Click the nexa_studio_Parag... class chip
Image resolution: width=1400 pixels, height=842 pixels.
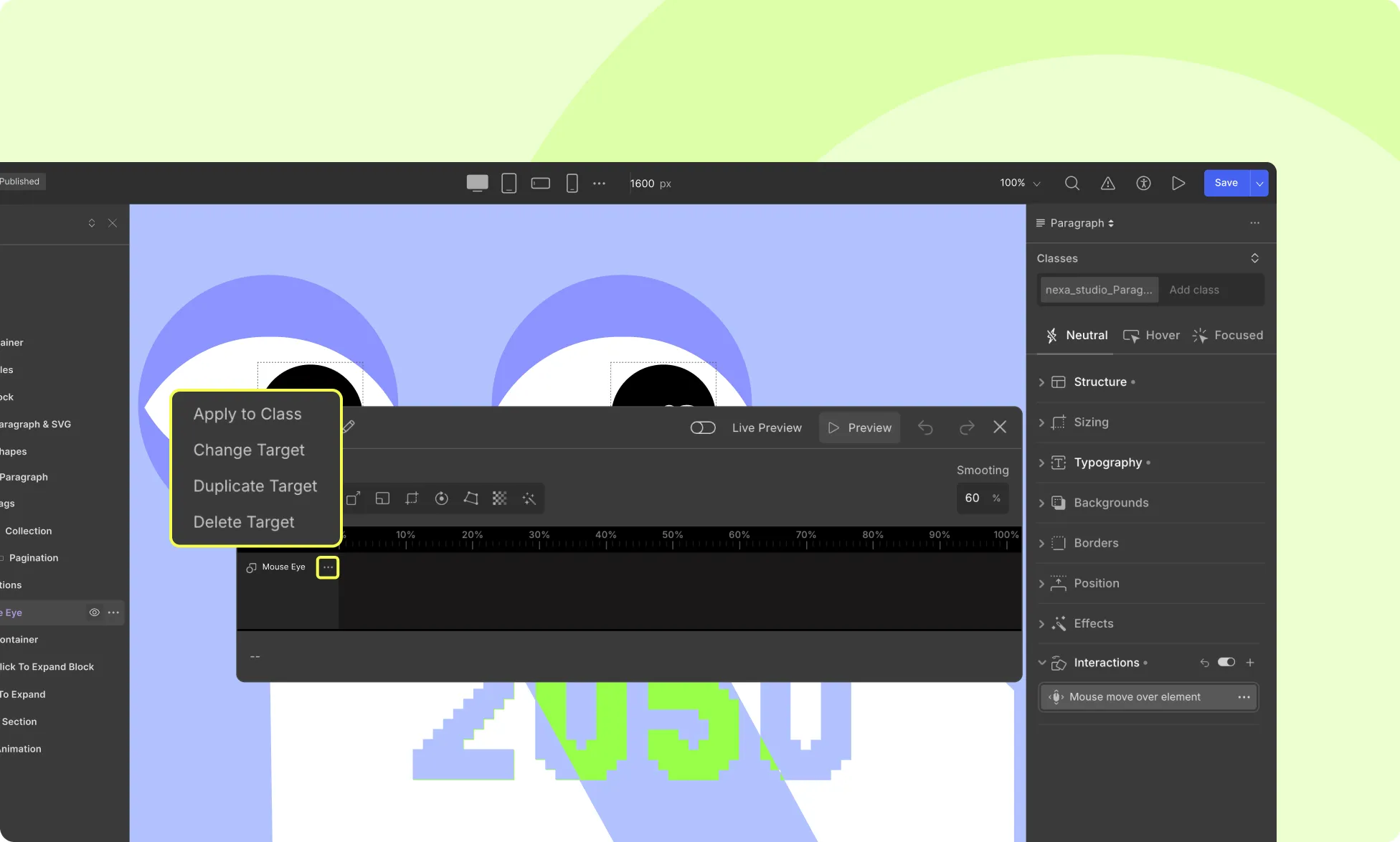coord(1099,290)
